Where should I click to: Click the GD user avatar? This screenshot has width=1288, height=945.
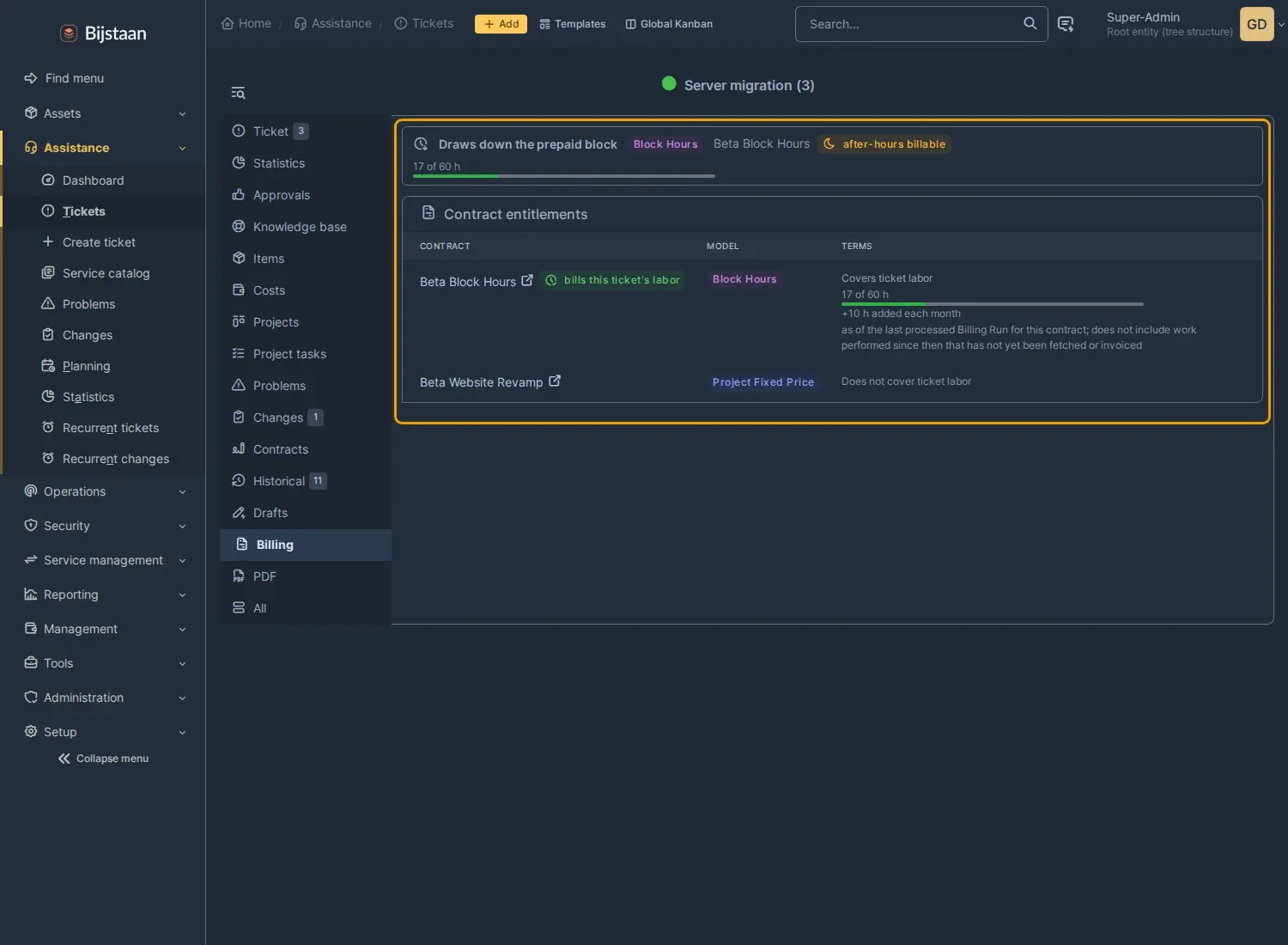click(x=1256, y=24)
